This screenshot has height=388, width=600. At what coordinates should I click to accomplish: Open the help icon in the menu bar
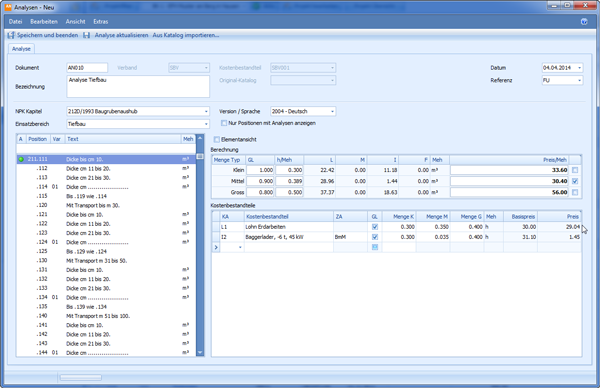pos(584,22)
